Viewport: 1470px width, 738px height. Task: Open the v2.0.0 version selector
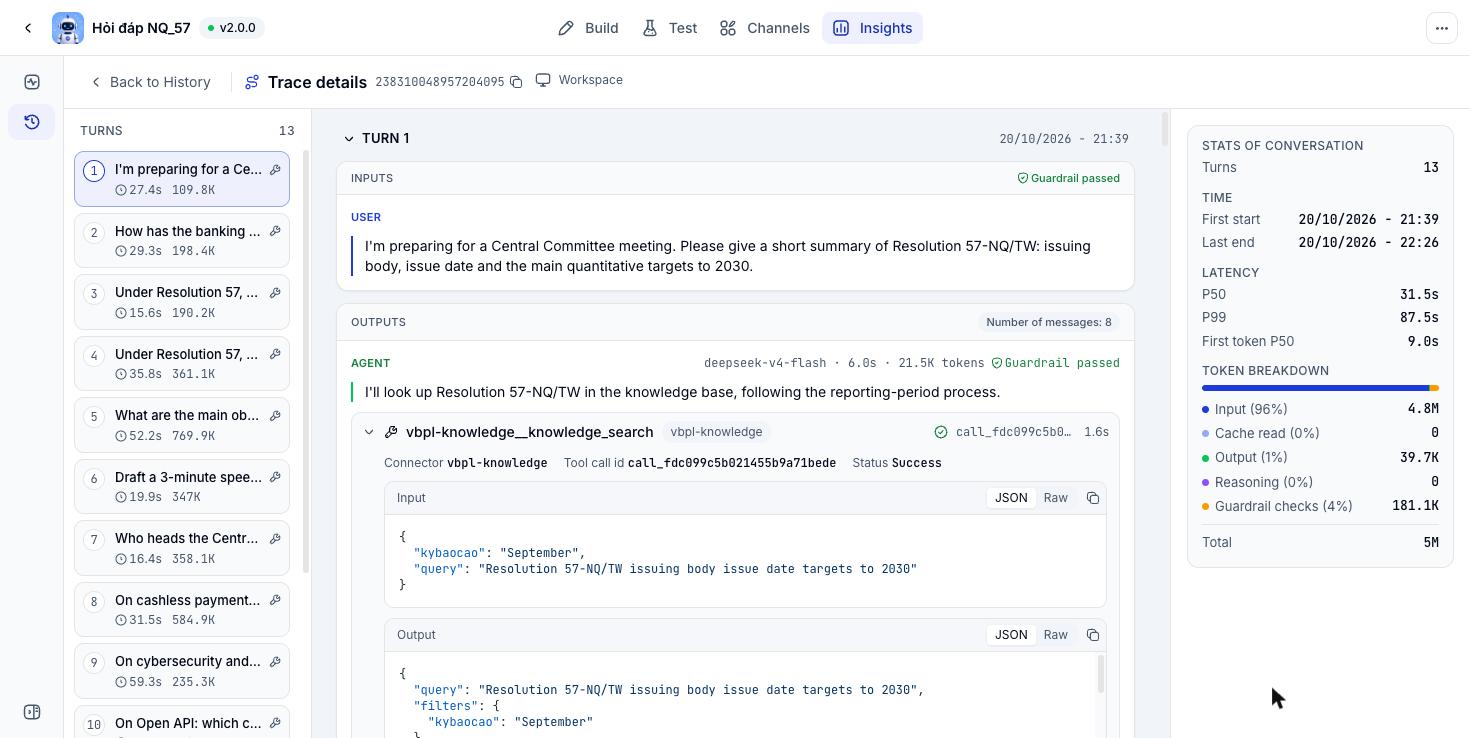pos(231,28)
